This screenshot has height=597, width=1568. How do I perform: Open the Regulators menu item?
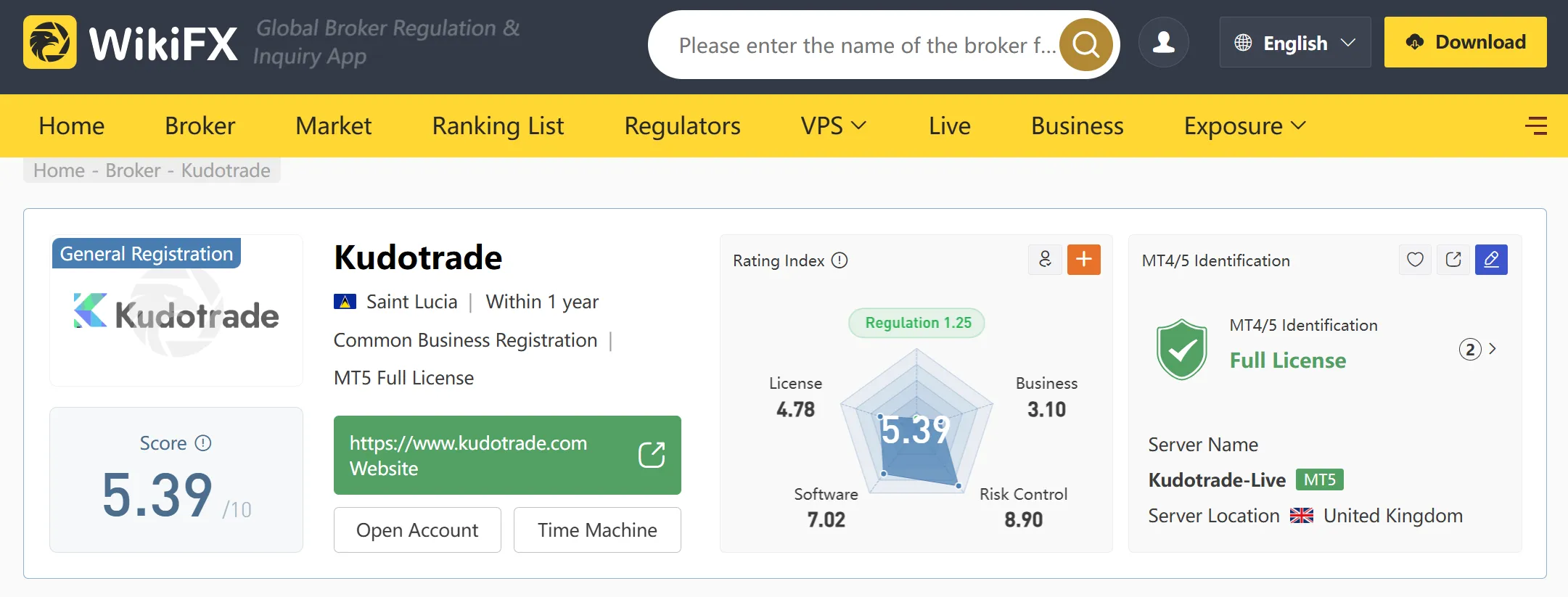tap(683, 126)
